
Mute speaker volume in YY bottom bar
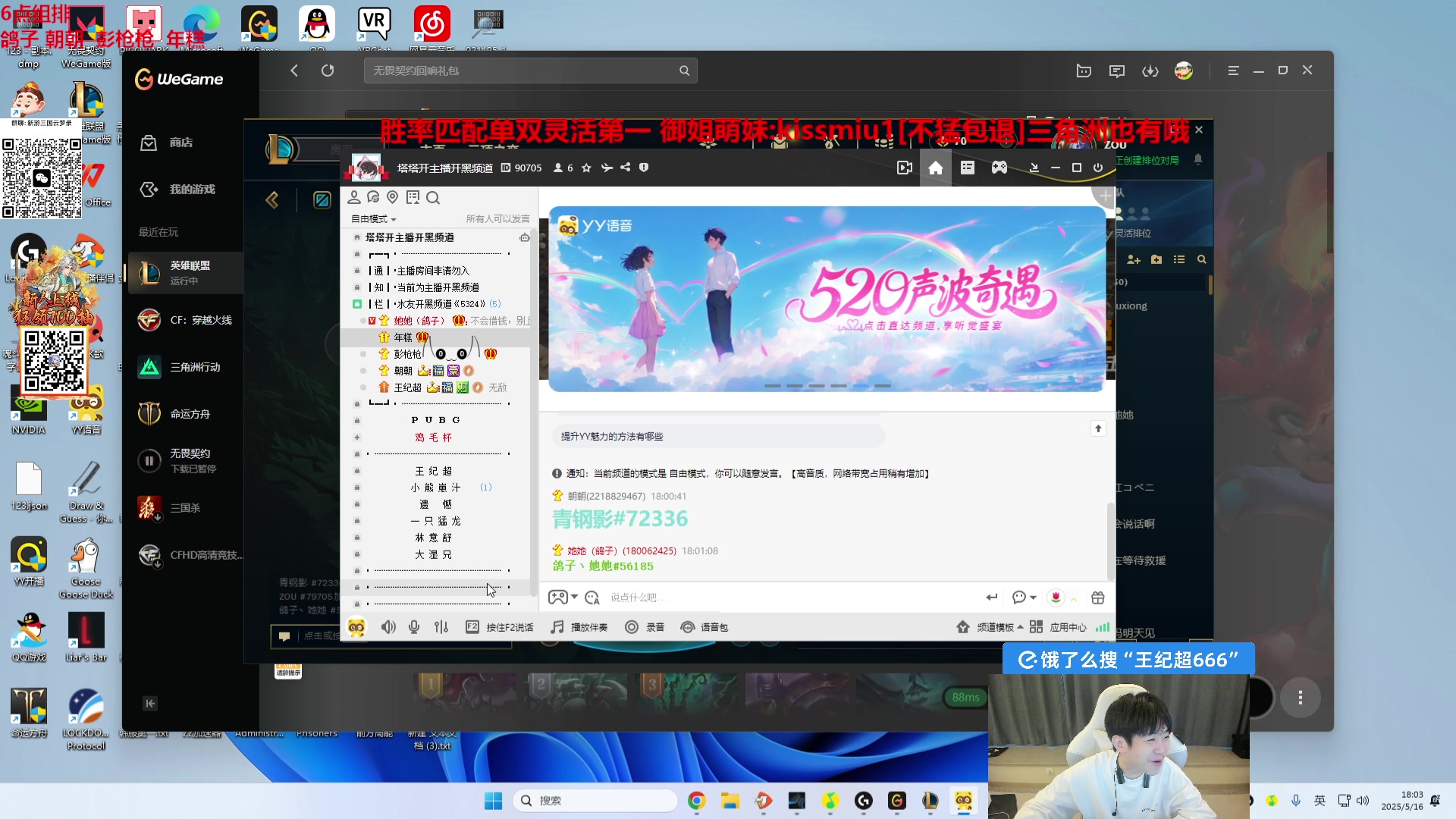pyautogui.click(x=388, y=627)
